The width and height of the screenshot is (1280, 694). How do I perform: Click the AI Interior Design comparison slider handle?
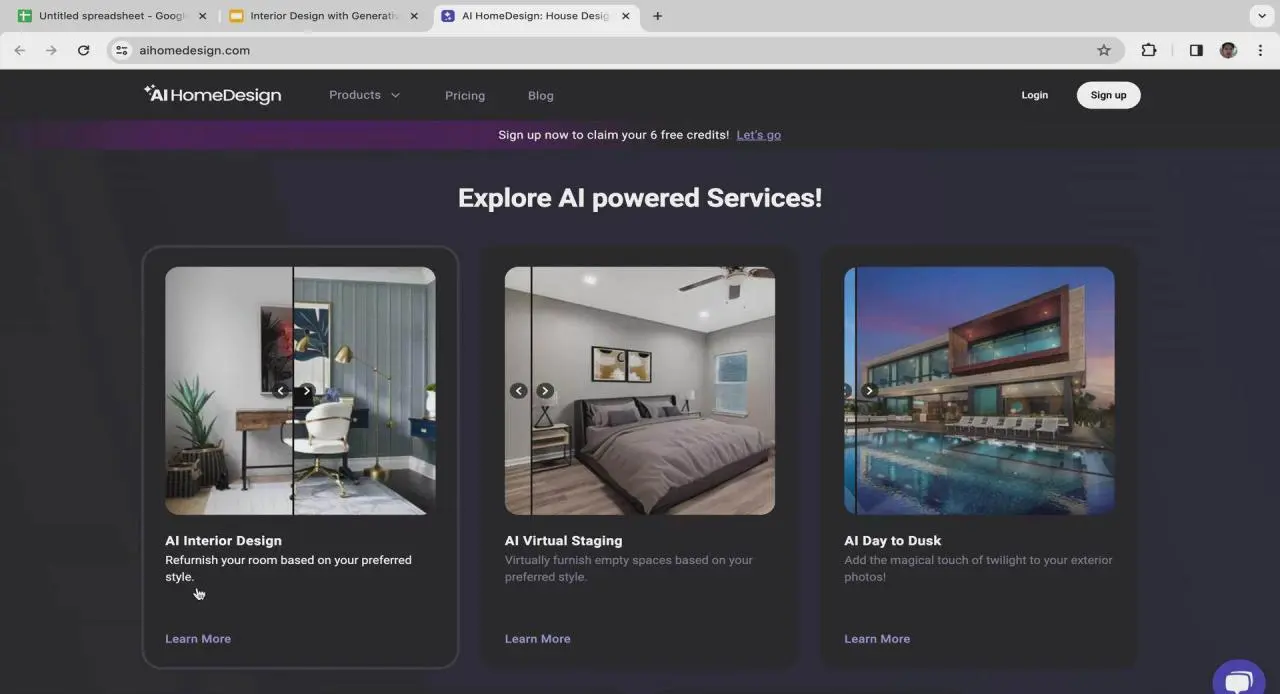294,391
